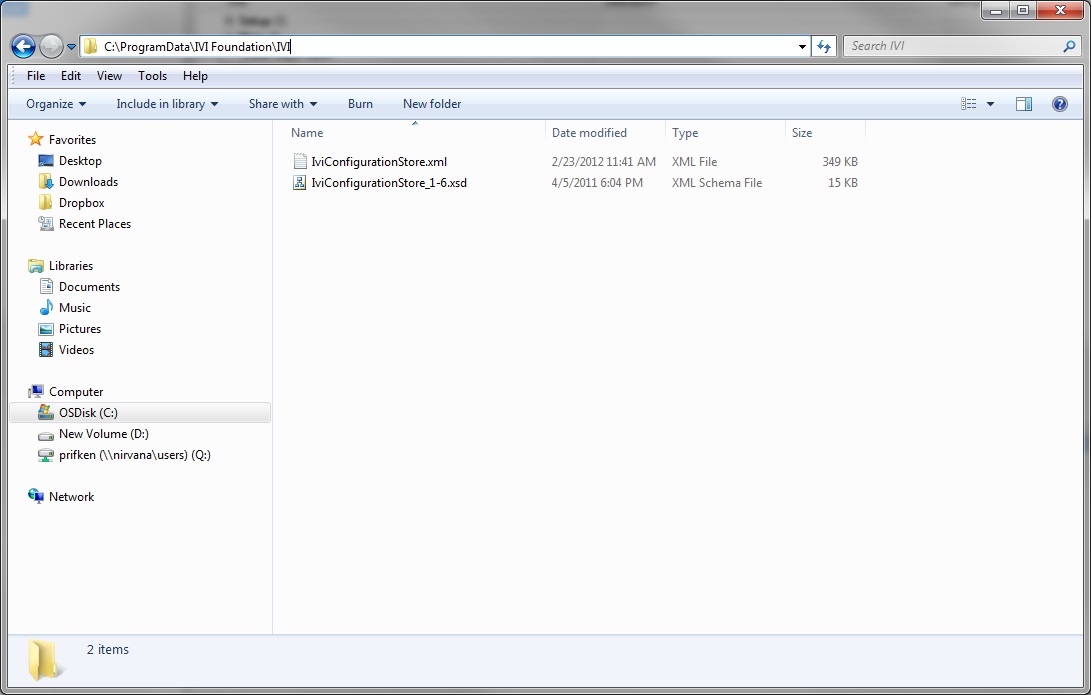Select the IviConfigurationStore_1-6.xsd file
This screenshot has width=1091, height=695.
pos(389,183)
